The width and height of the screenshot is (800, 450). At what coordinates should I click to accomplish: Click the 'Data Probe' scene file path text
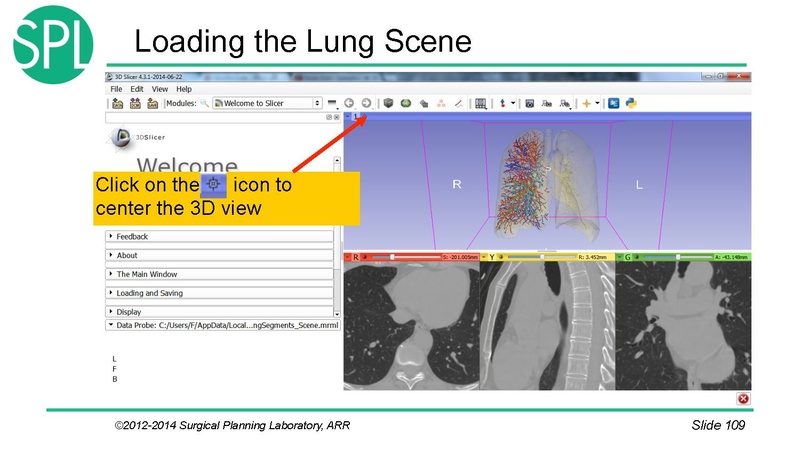click(x=248, y=325)
